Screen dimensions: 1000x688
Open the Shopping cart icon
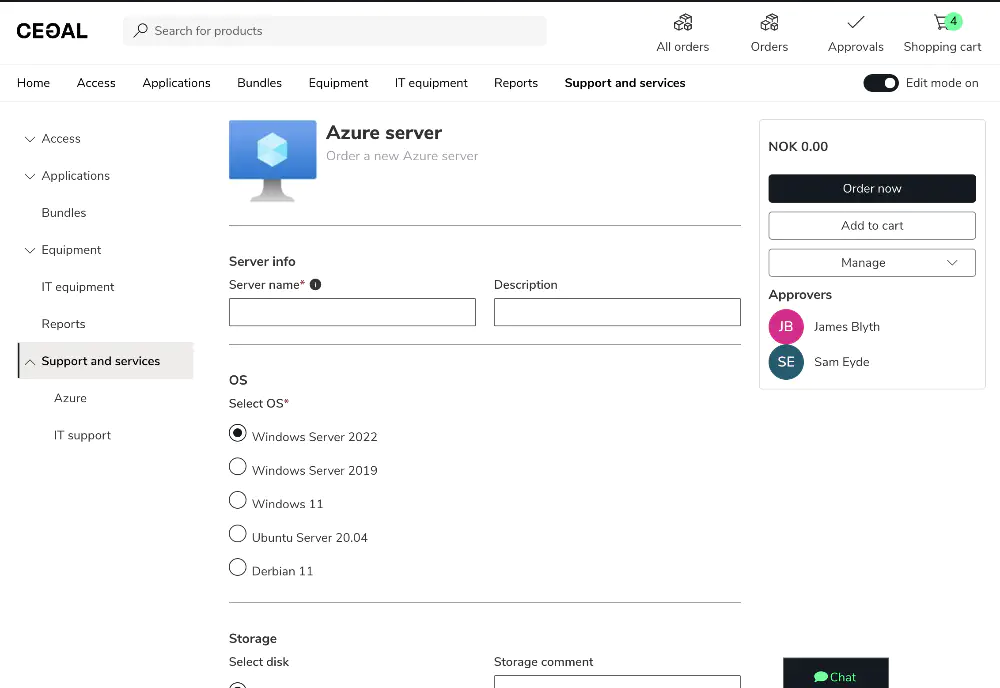click(x=942, y=23)
